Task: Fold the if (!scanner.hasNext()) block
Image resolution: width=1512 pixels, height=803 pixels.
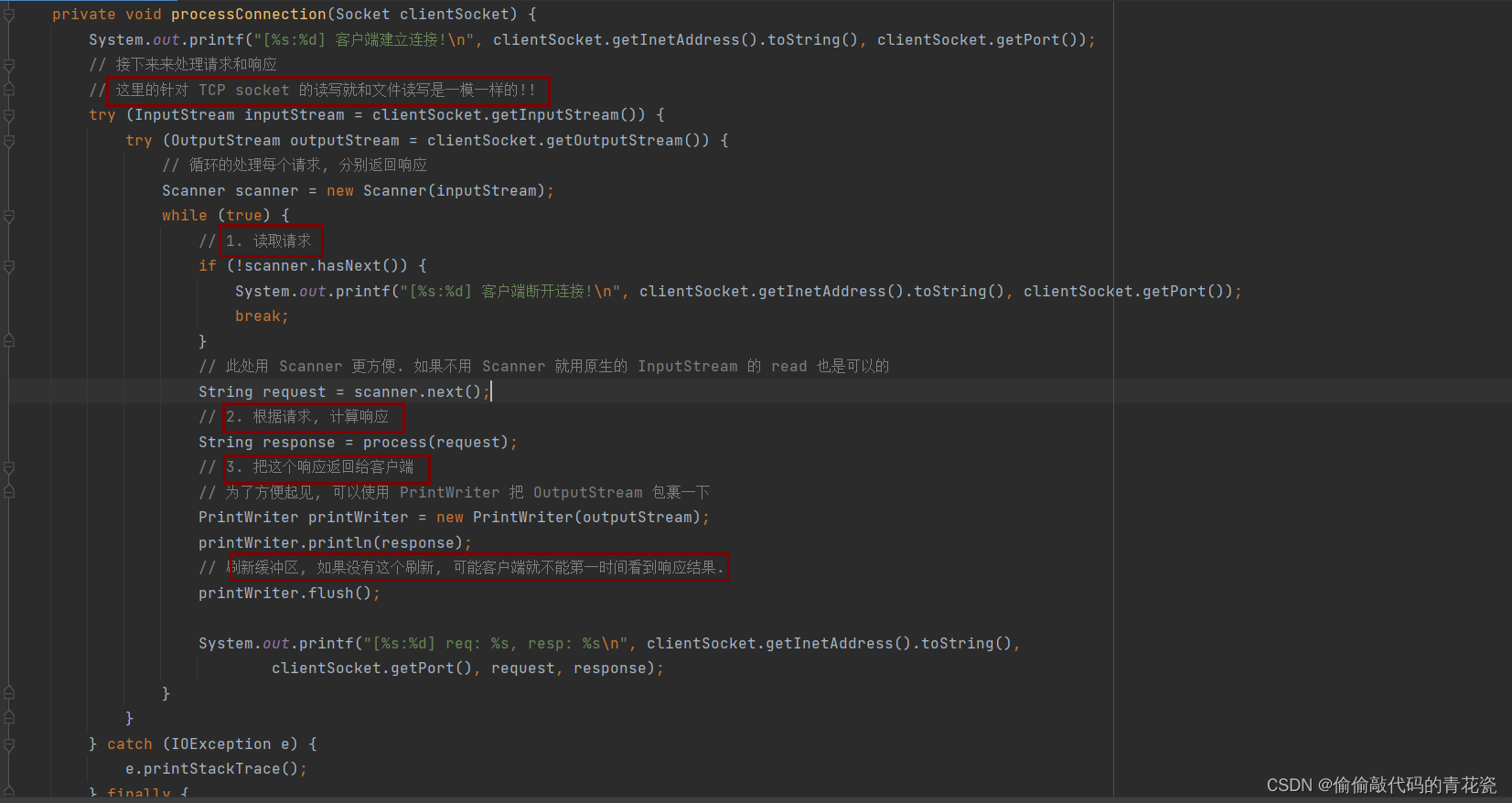Action: point(9,266)
